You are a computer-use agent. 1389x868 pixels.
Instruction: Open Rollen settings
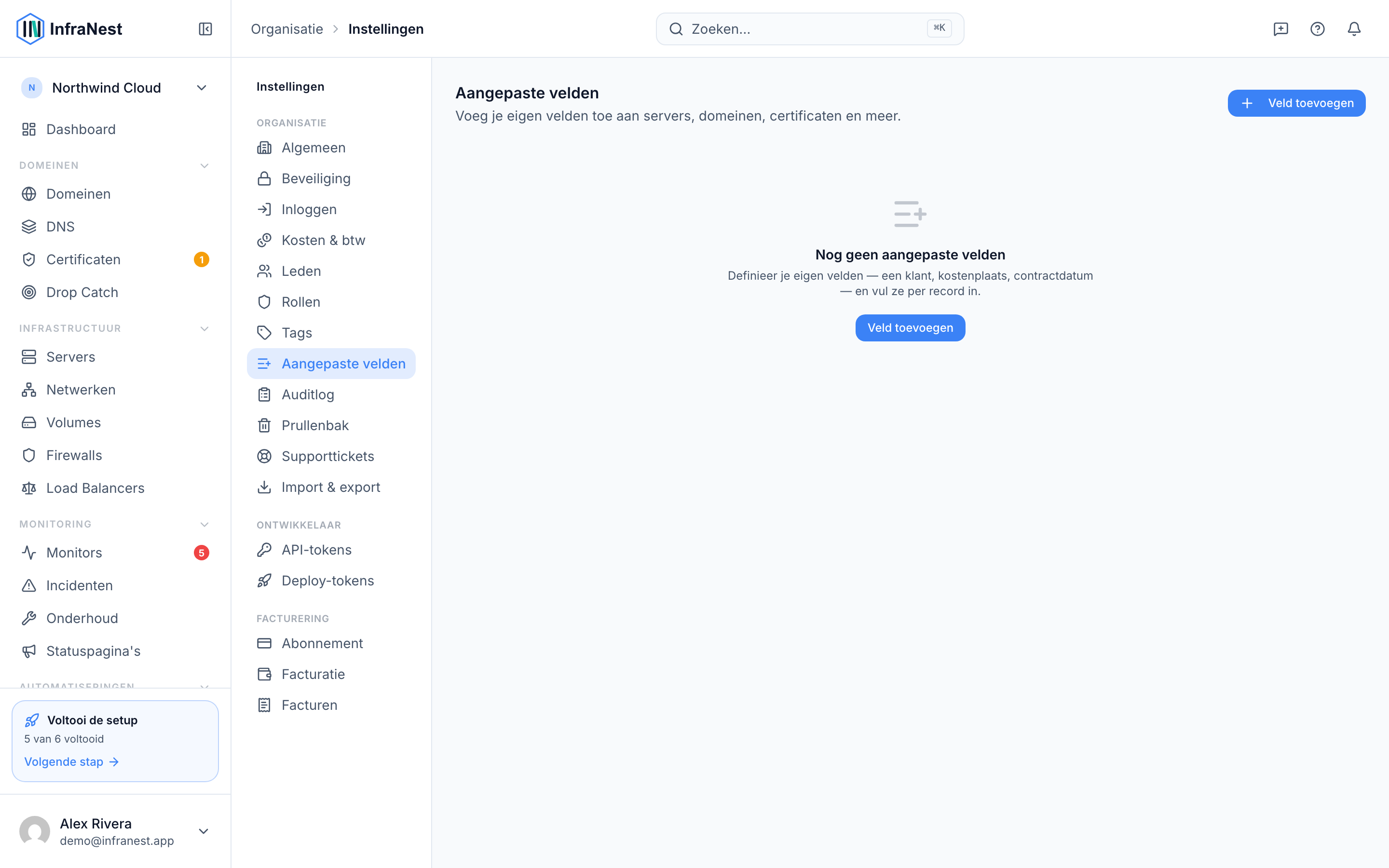[331, 302]
